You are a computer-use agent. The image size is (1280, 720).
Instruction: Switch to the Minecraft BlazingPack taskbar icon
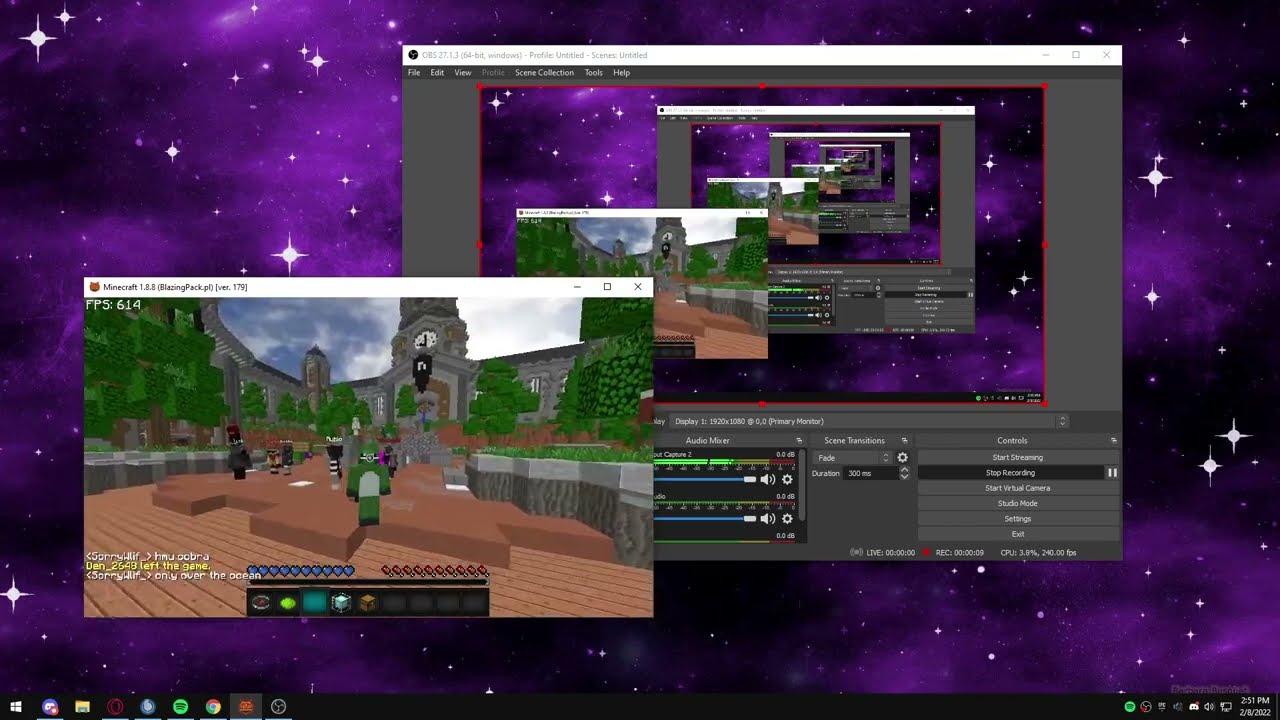click(x=246, y=707)
